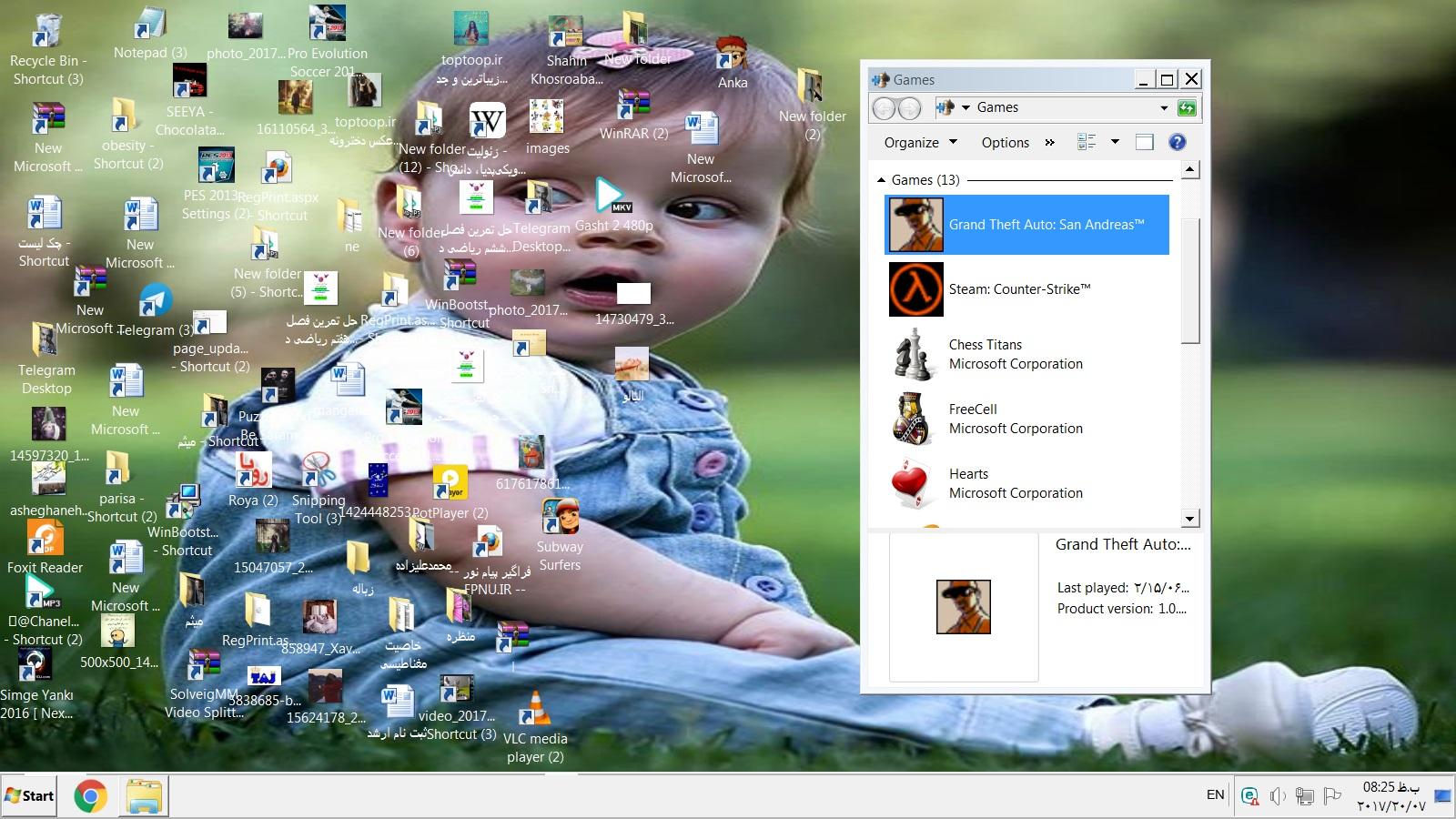Screen dimensions: 1456x819
Task: Select Grand Theft Auto: San Andreas game icon
Action: tap(915, 225)
